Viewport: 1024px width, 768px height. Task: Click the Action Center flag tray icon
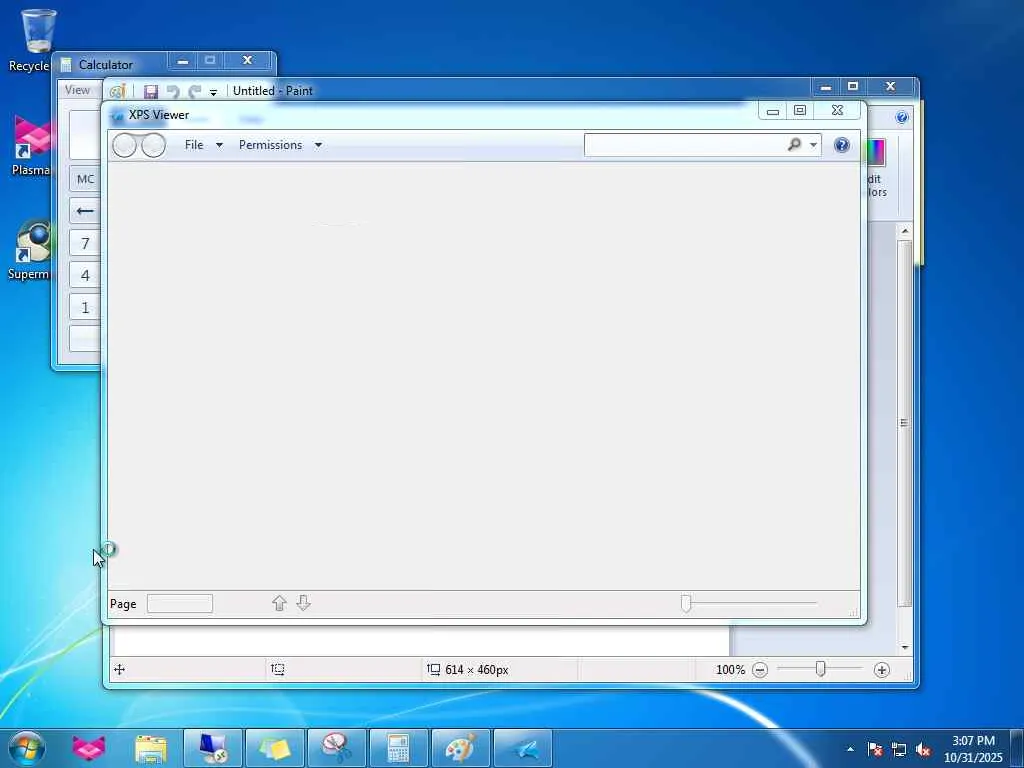pos(875,749)
